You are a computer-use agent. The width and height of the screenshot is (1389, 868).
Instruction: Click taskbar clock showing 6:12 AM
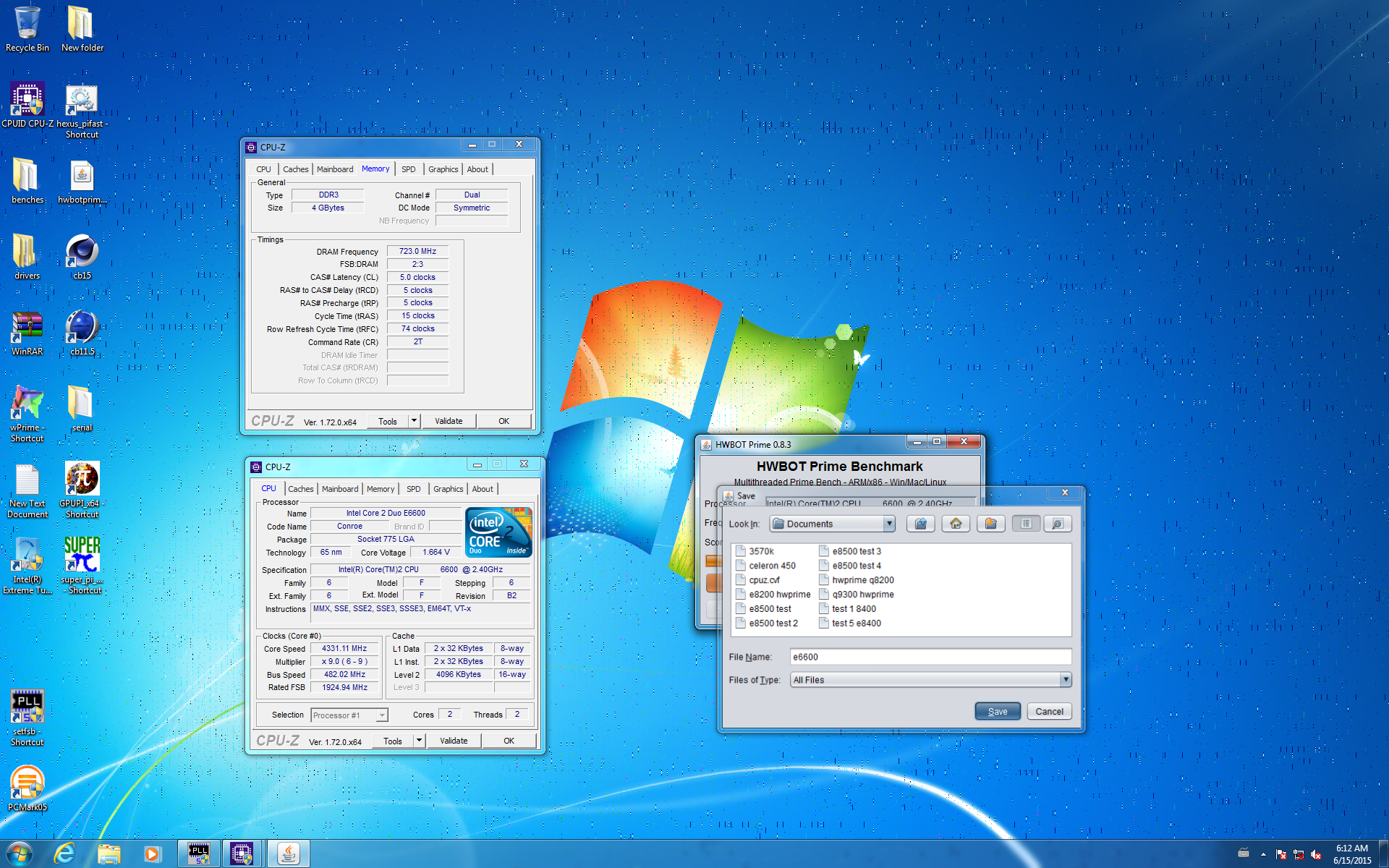tap(1351, 854)
